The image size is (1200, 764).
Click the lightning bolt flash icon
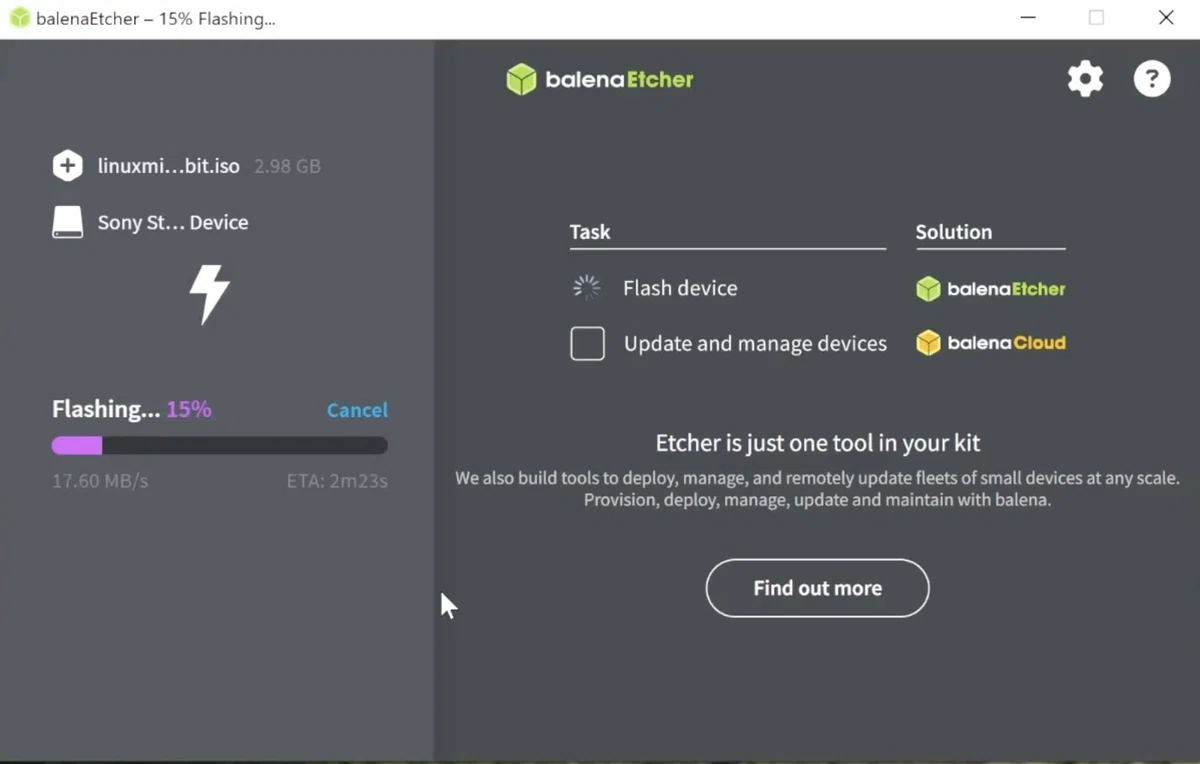click(210, 294)
